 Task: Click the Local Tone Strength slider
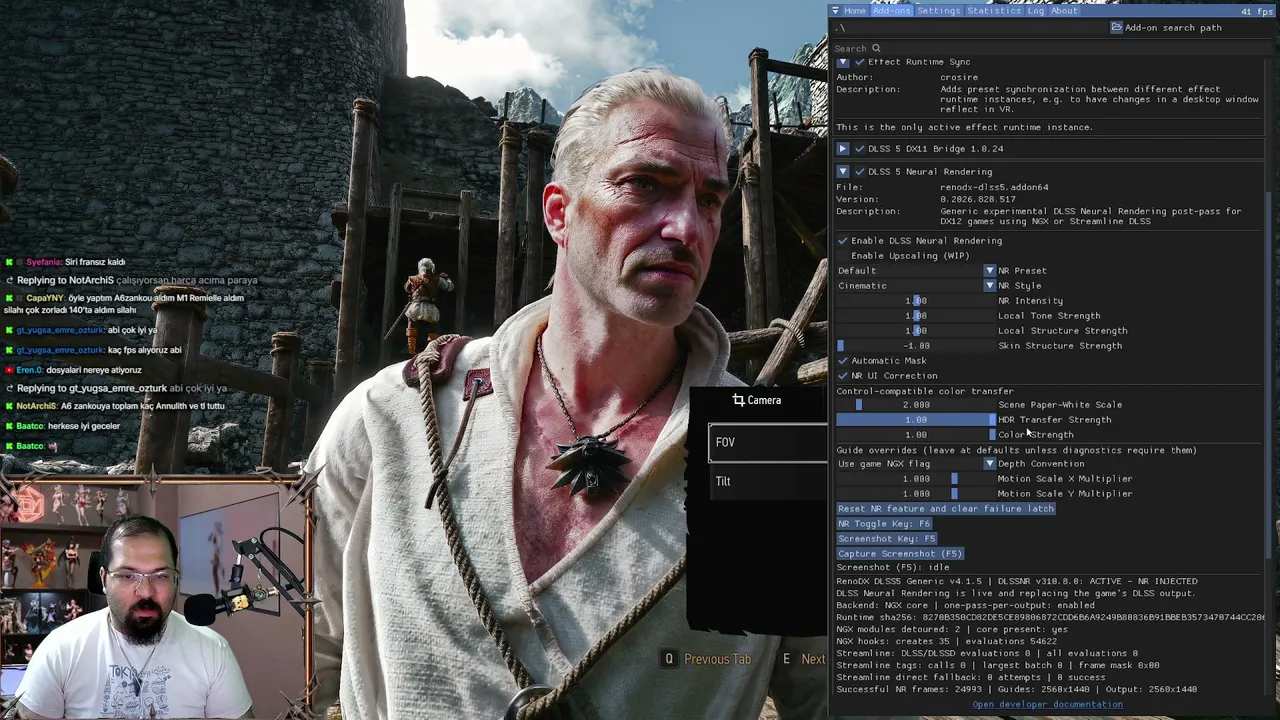click(916, 316)
